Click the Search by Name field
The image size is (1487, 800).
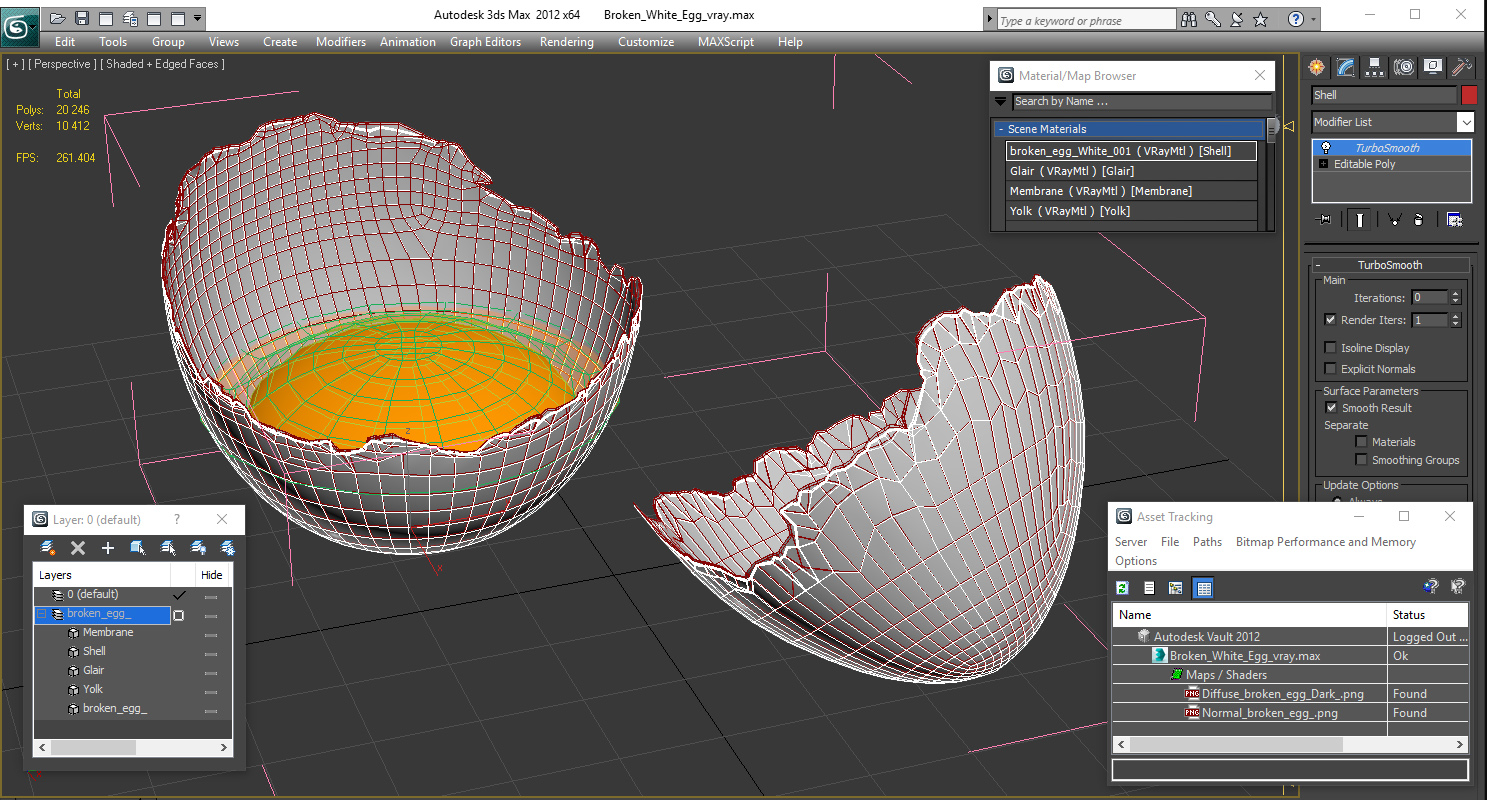1142,101
